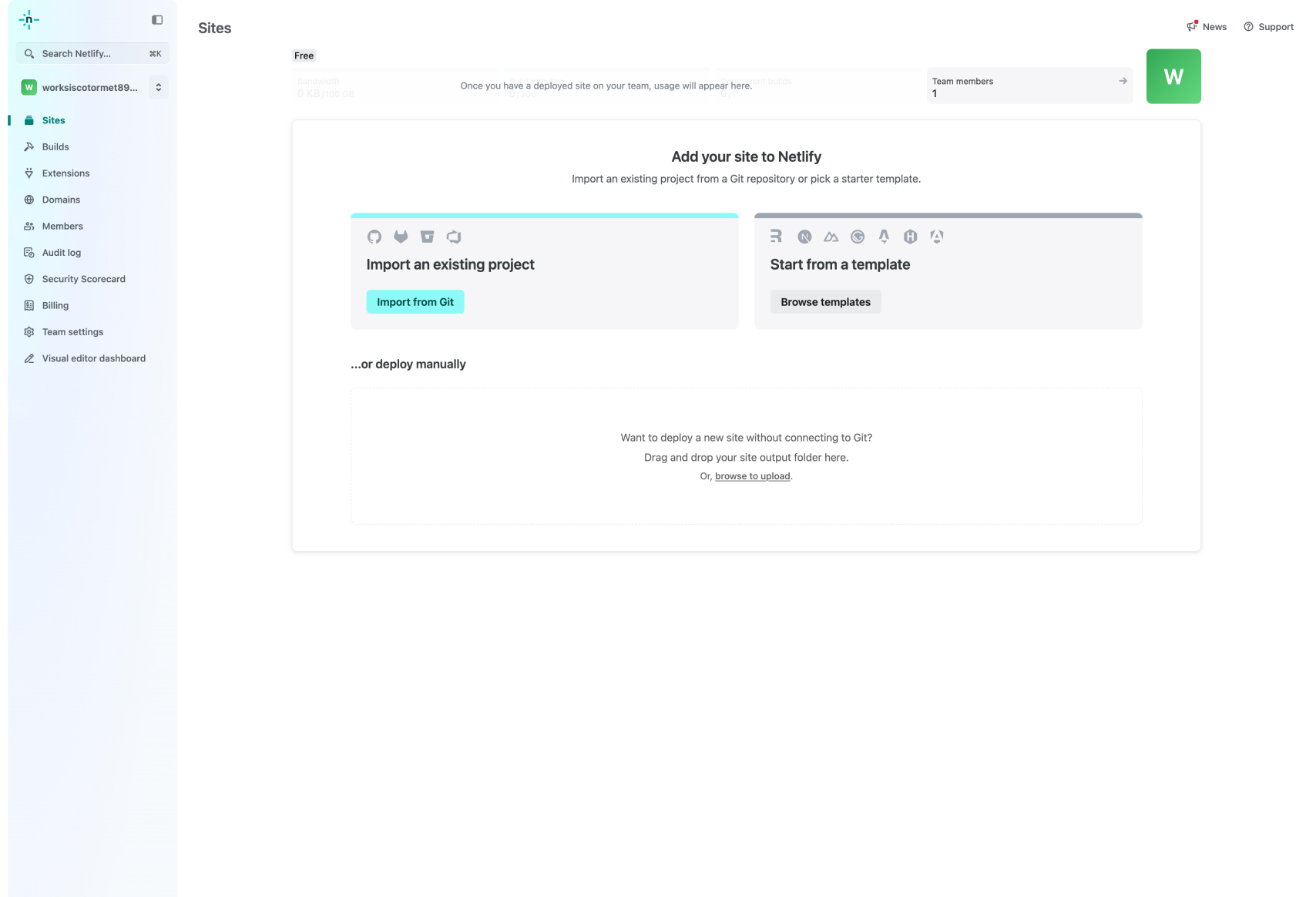Viewport: 1316px width, 897px height.
Task: Open Audit log in the sidebar
Action: coord(92,253)
